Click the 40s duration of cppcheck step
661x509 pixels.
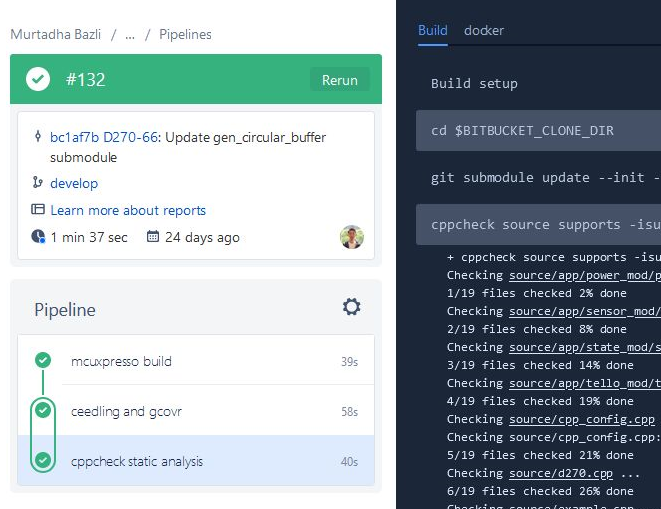[349, 462]
